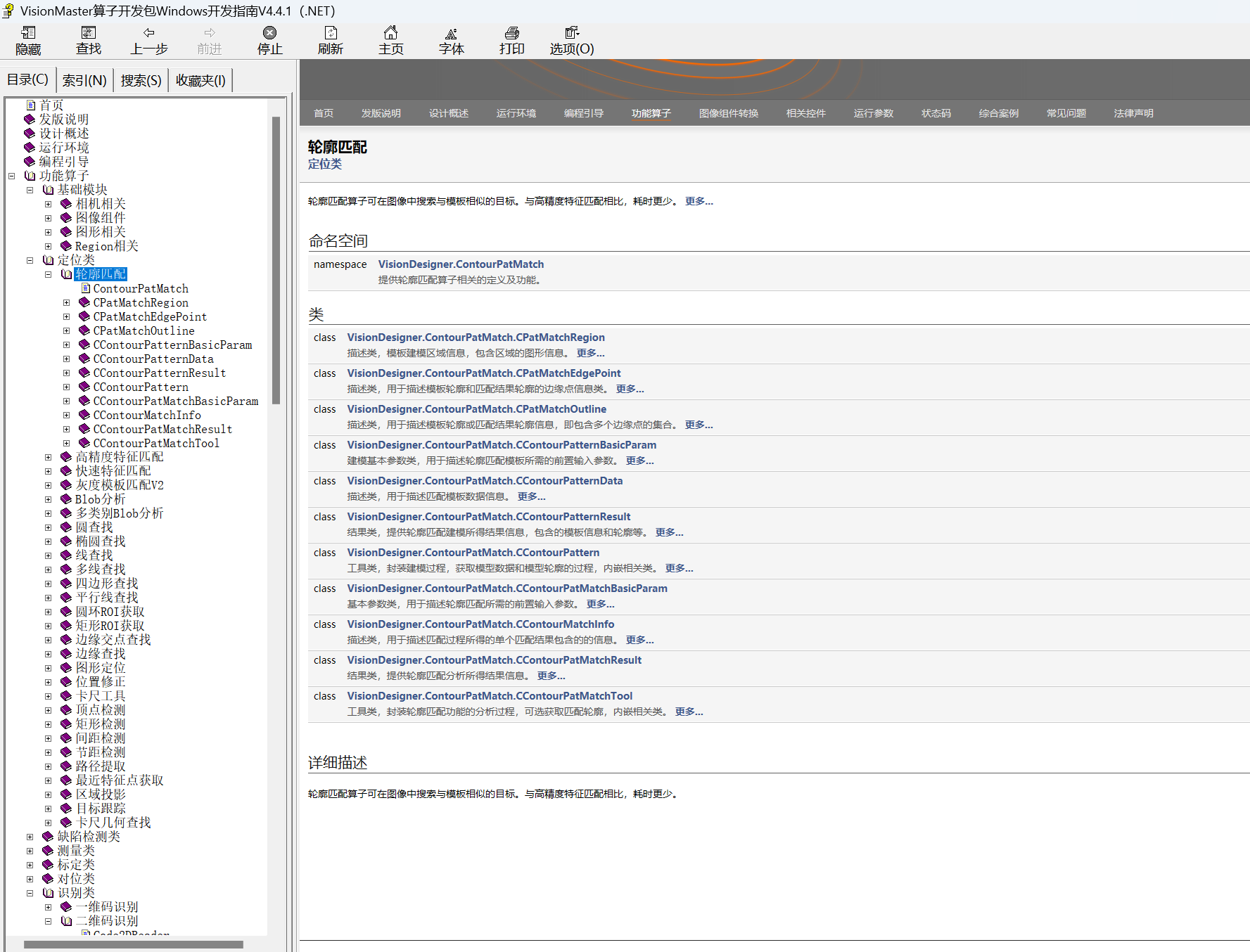Click the book icon beside 运行环境
Image resolution: width=1250 pixels, height=952 pixels.
click(x=30, y=148)
